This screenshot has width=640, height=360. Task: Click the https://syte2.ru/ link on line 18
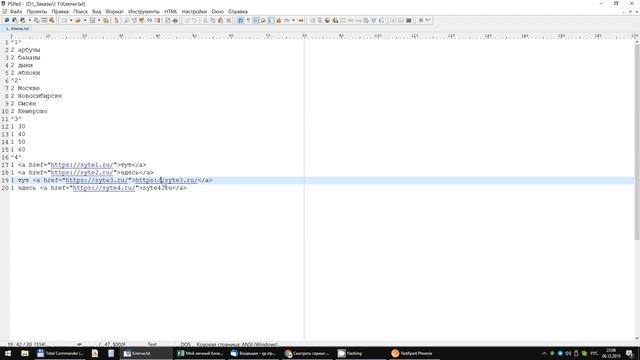pyautogui.click(x=82, y=173)
